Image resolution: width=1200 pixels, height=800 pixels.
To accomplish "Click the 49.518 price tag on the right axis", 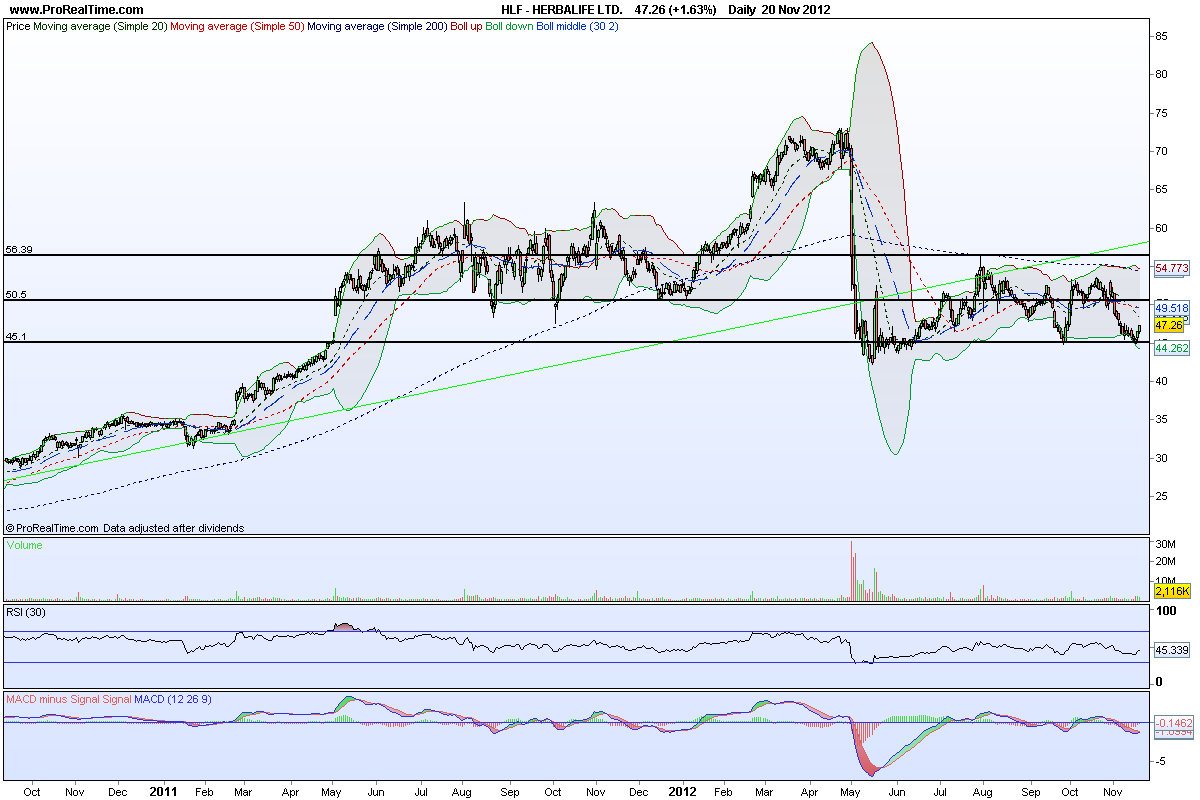I will pos(1171,309).
